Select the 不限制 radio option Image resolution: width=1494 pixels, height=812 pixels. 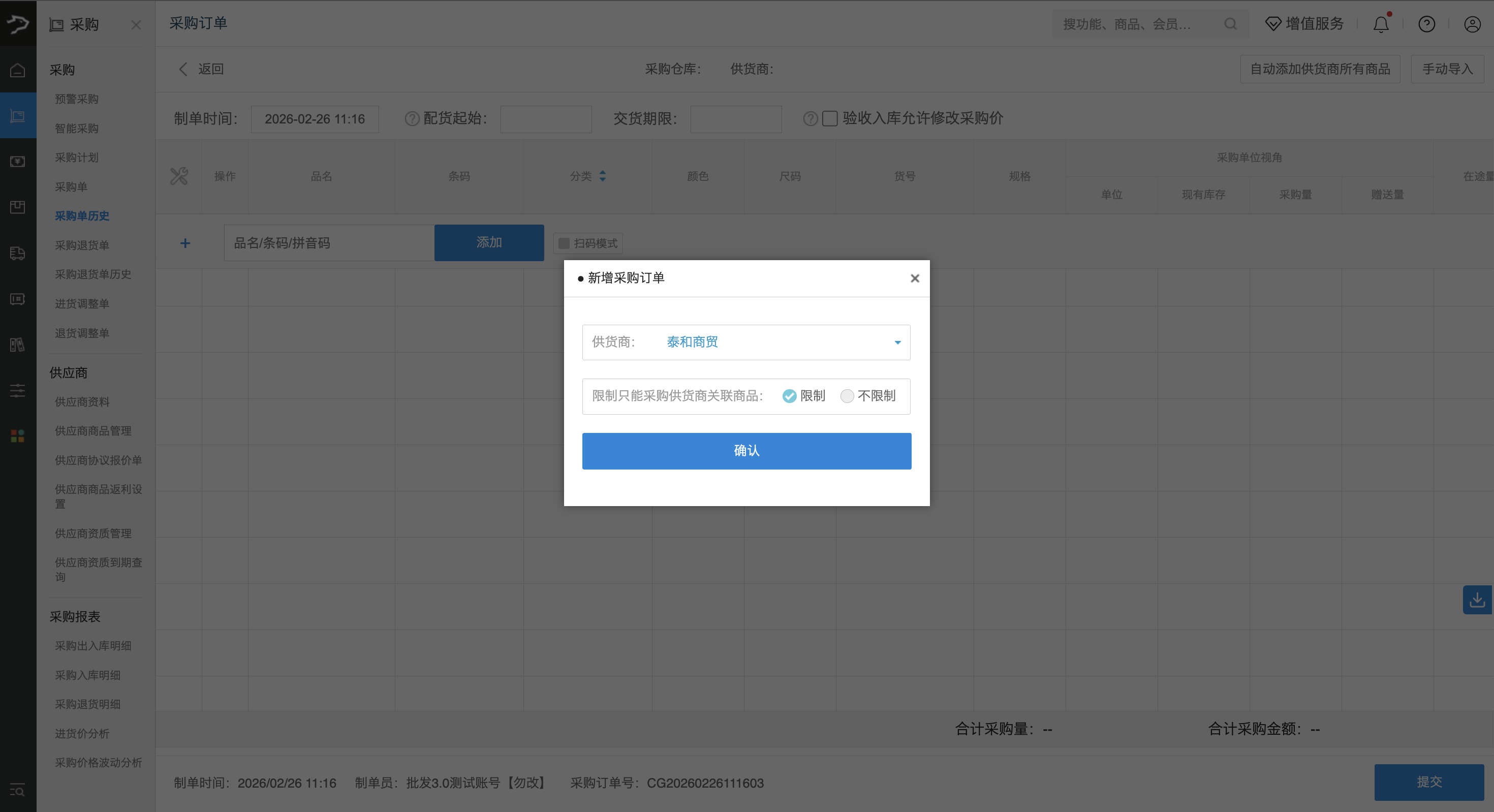point(847,396)
